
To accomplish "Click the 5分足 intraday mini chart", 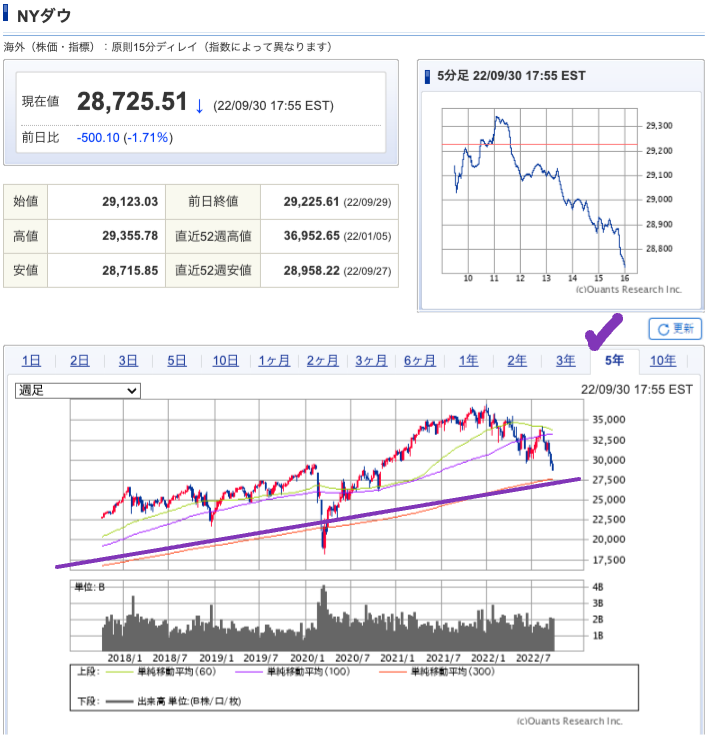I will click(539, 191).
